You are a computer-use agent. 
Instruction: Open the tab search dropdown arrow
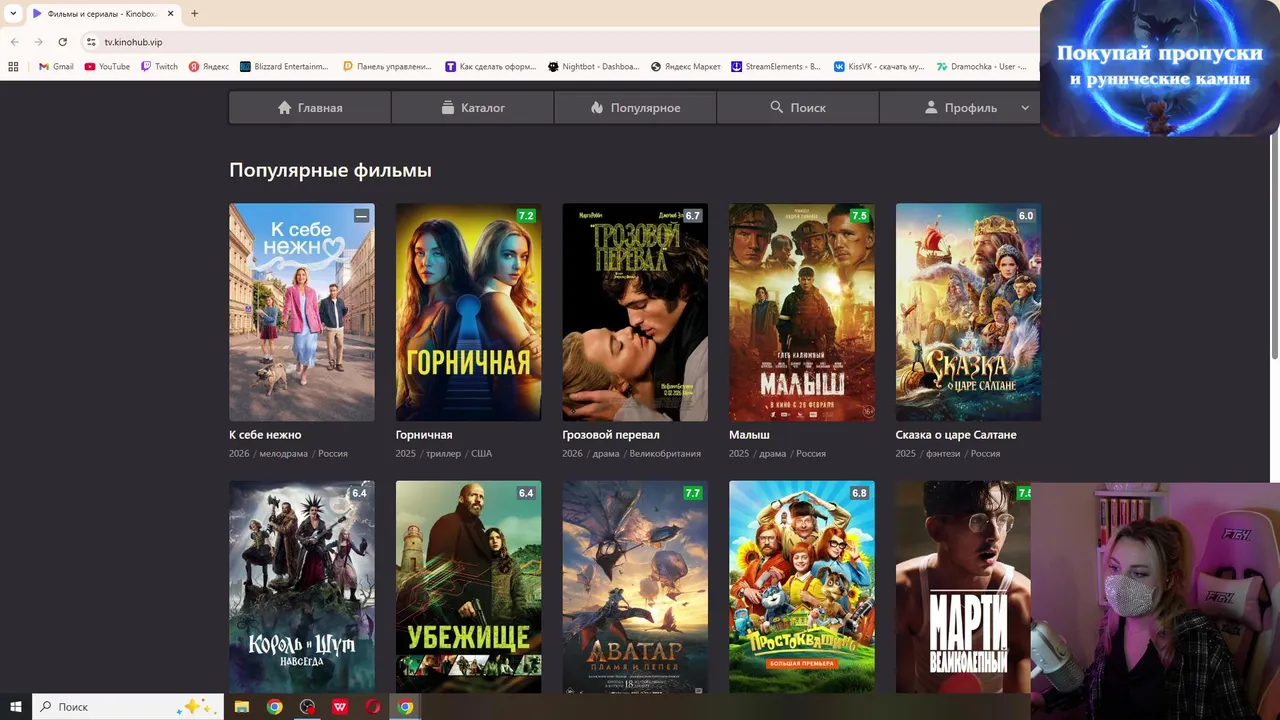[x=13, y=13]
